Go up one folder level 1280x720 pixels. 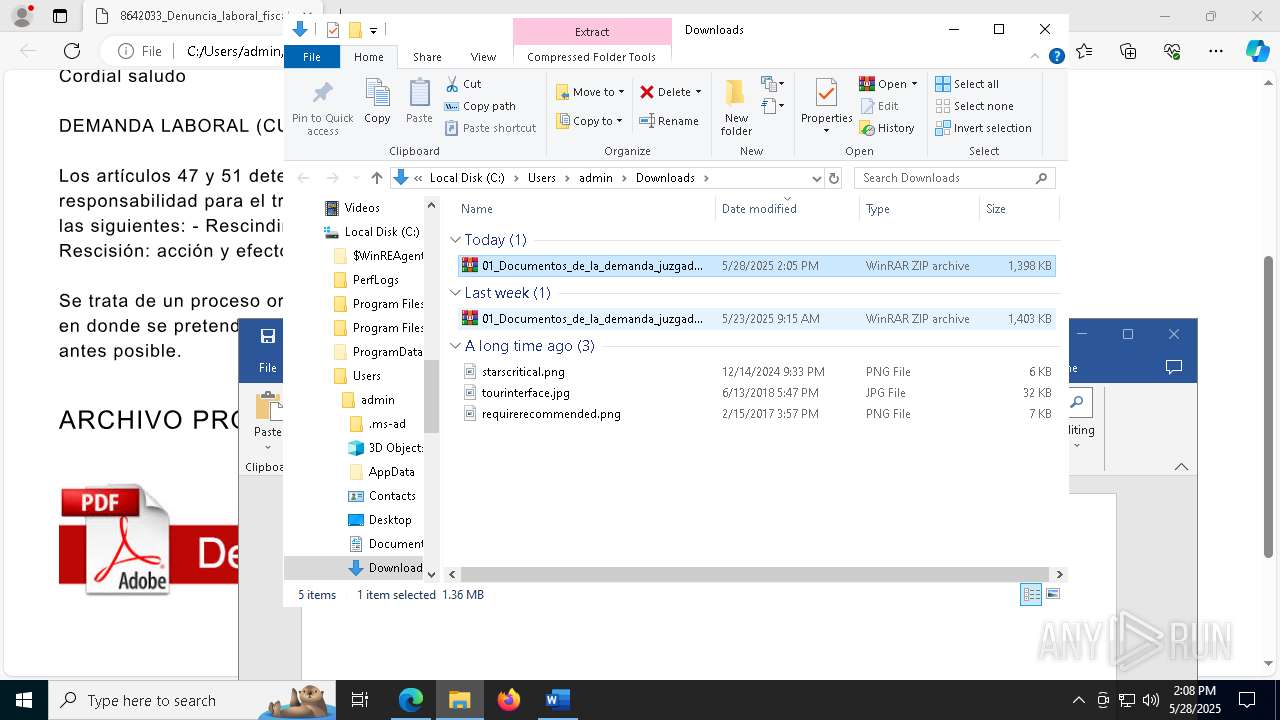click(x=376, y=178)
